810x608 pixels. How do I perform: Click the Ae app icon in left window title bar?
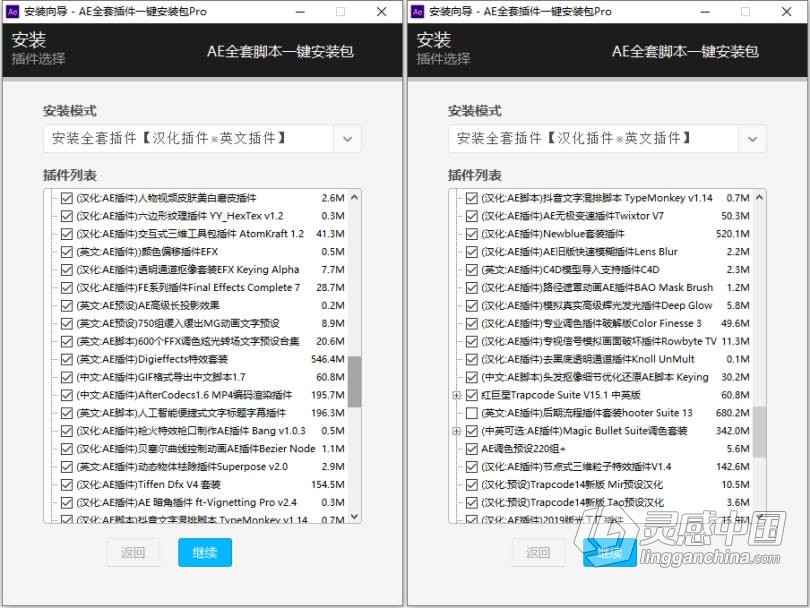click(12, 11)
